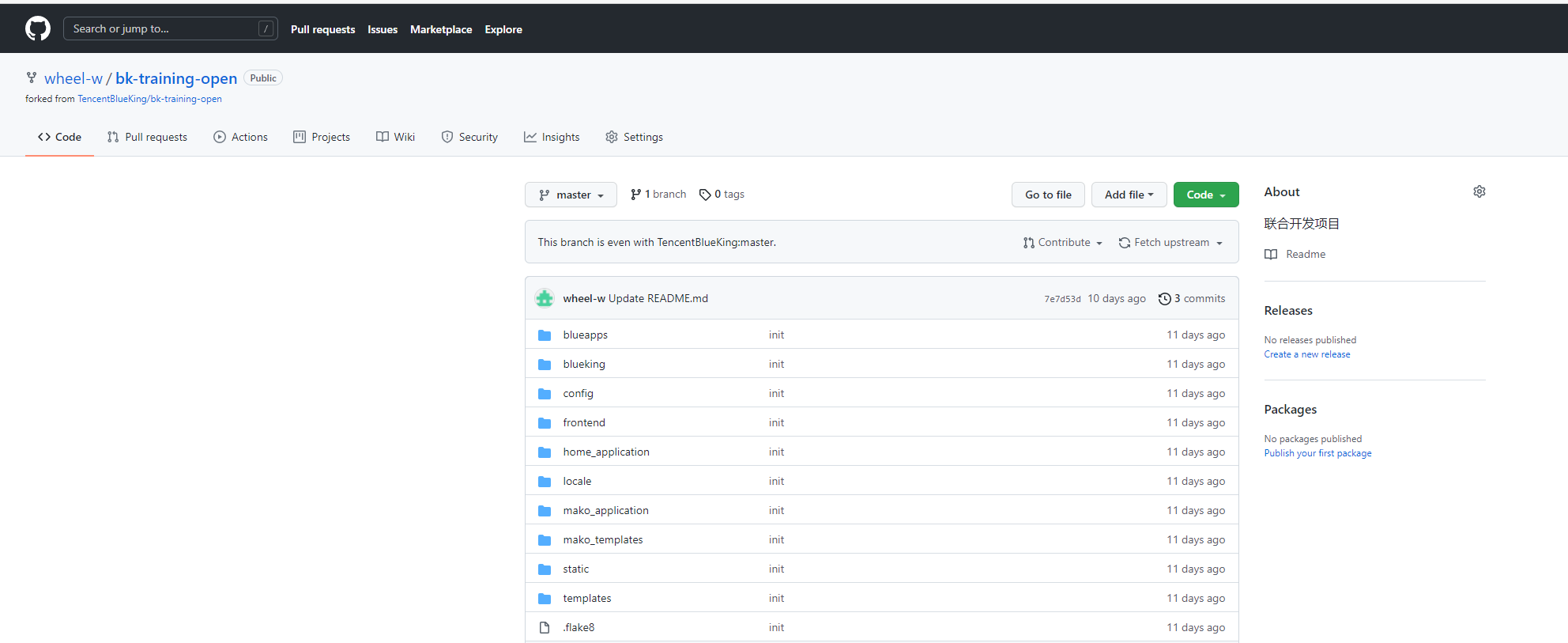Open the wheel-w owner link
Image resolution: width=1568 pixels, height=643 pixels.
coord(73,78)
